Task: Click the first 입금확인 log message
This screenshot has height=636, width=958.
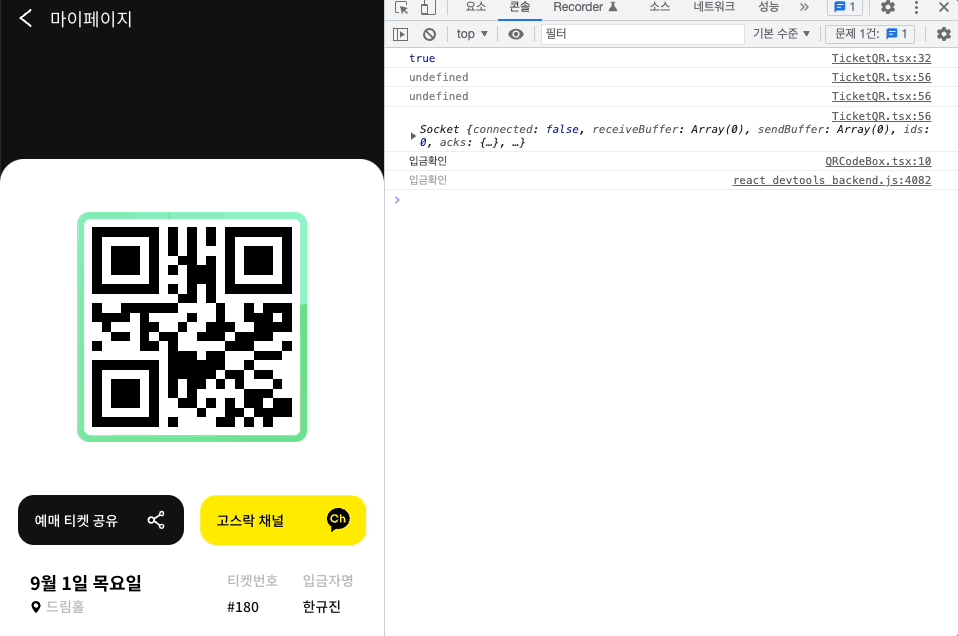Action: (428, 161)
